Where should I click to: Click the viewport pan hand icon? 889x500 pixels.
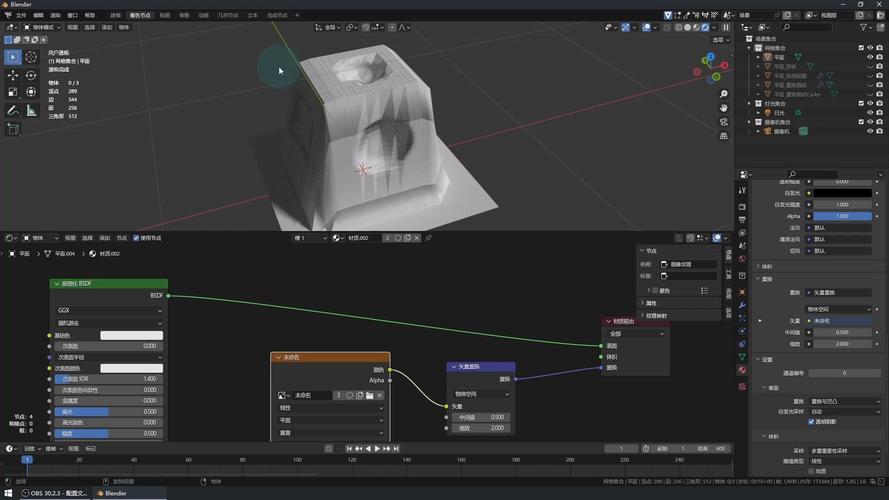(723, 108)
